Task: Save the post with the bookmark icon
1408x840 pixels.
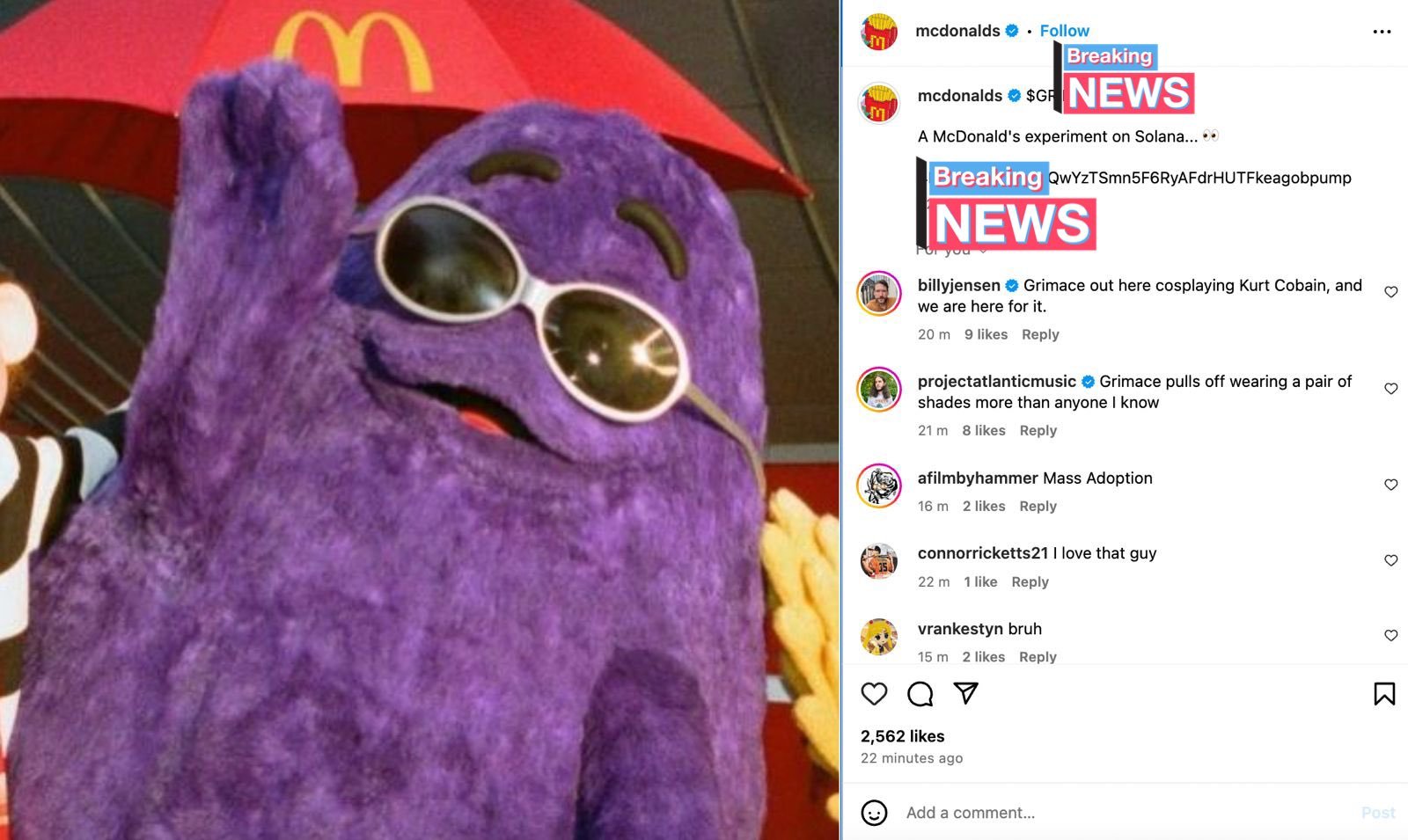Action: [1384, 694]
